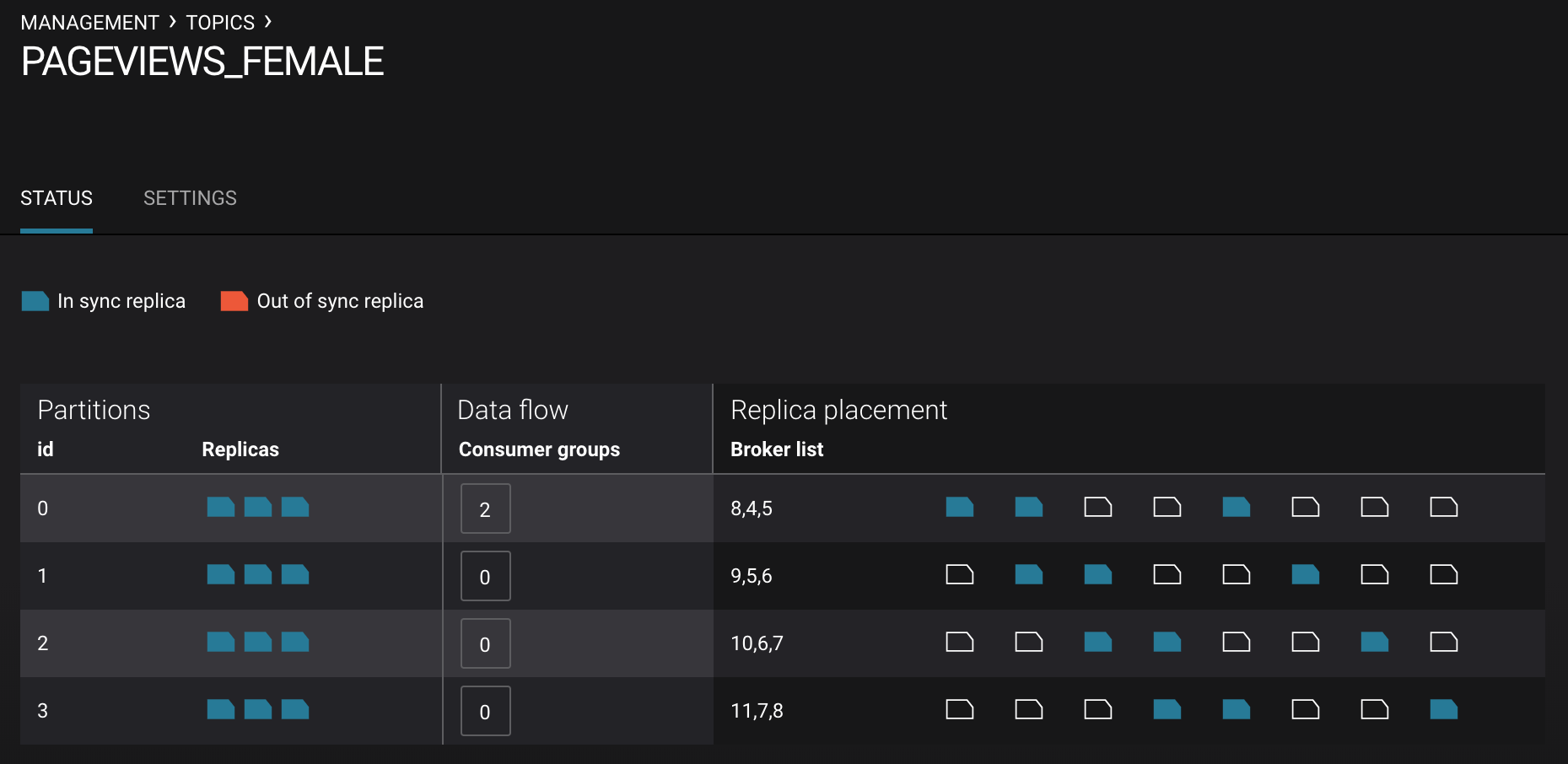Click third replica icon of partition 3
The image size is (1568, 764).
tap(295, 709)
